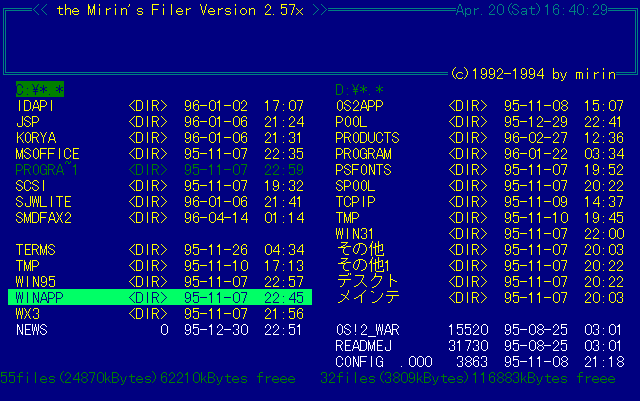This screenshot has width=640, height=401.
Task: Open the SPOOL directory
Action: 480,186
